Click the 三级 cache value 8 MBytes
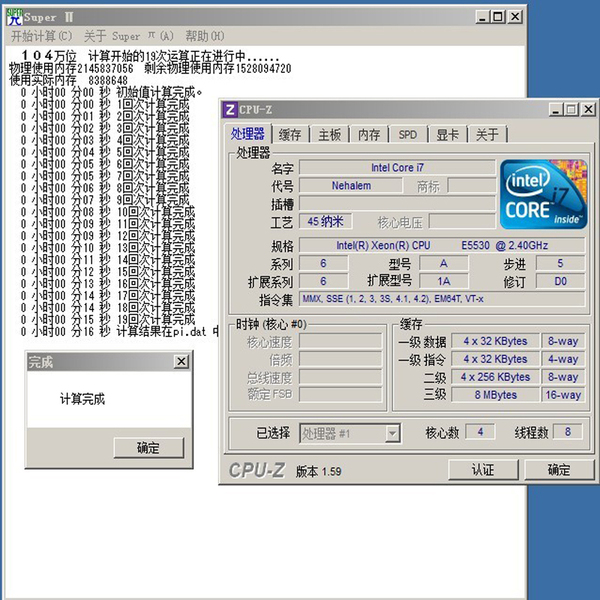The height and width of the screenshot is (600, 600). [x=496, y=395]
